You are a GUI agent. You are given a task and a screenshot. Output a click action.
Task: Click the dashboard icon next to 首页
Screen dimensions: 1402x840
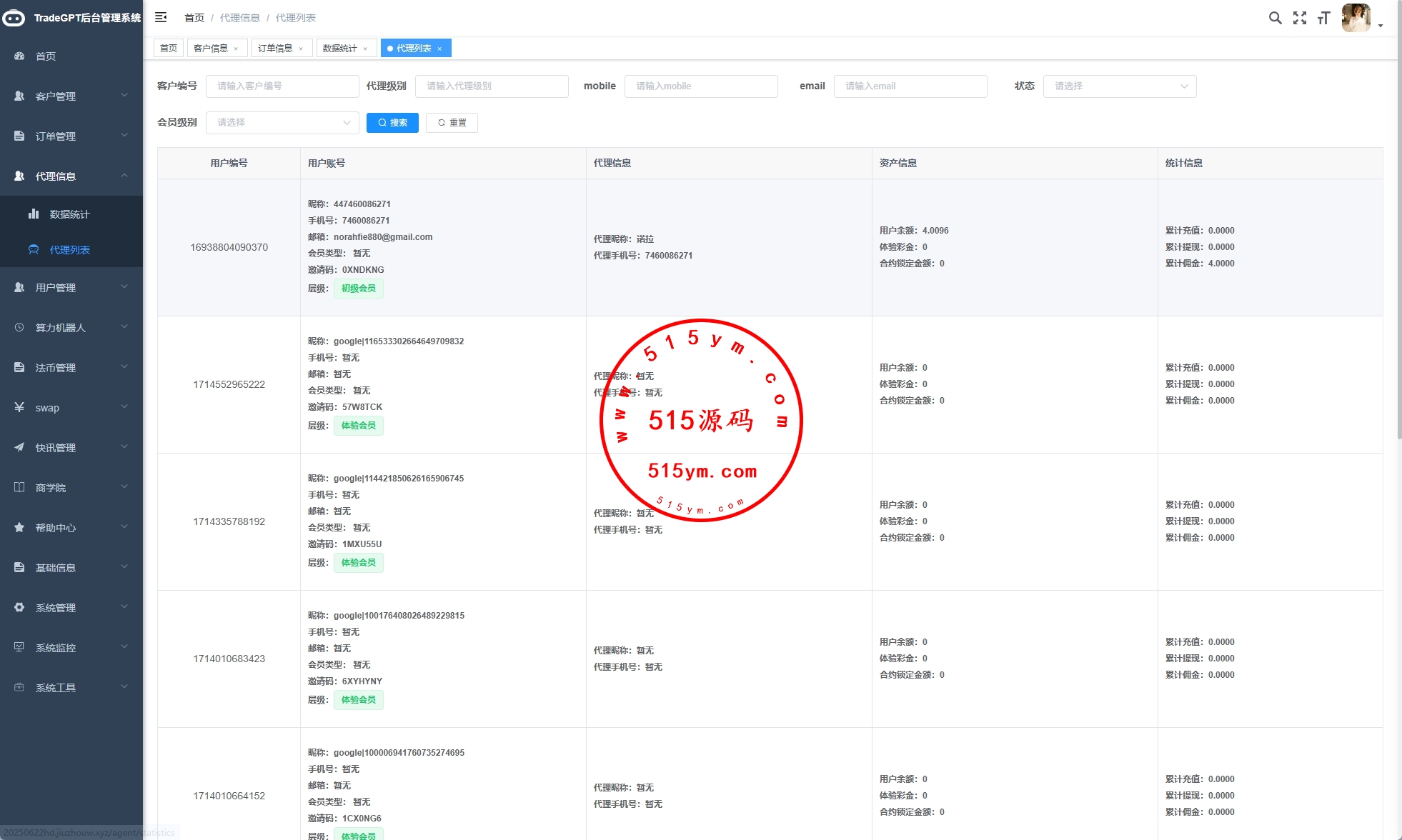19,56
